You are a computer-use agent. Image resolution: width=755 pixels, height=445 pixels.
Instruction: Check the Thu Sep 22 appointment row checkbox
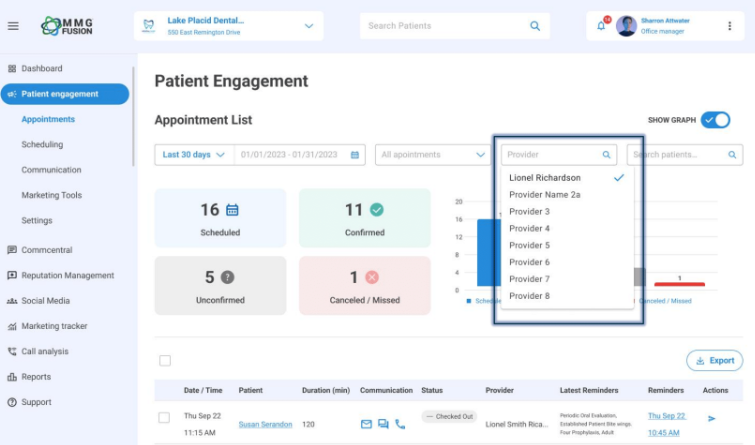point(165,417)
